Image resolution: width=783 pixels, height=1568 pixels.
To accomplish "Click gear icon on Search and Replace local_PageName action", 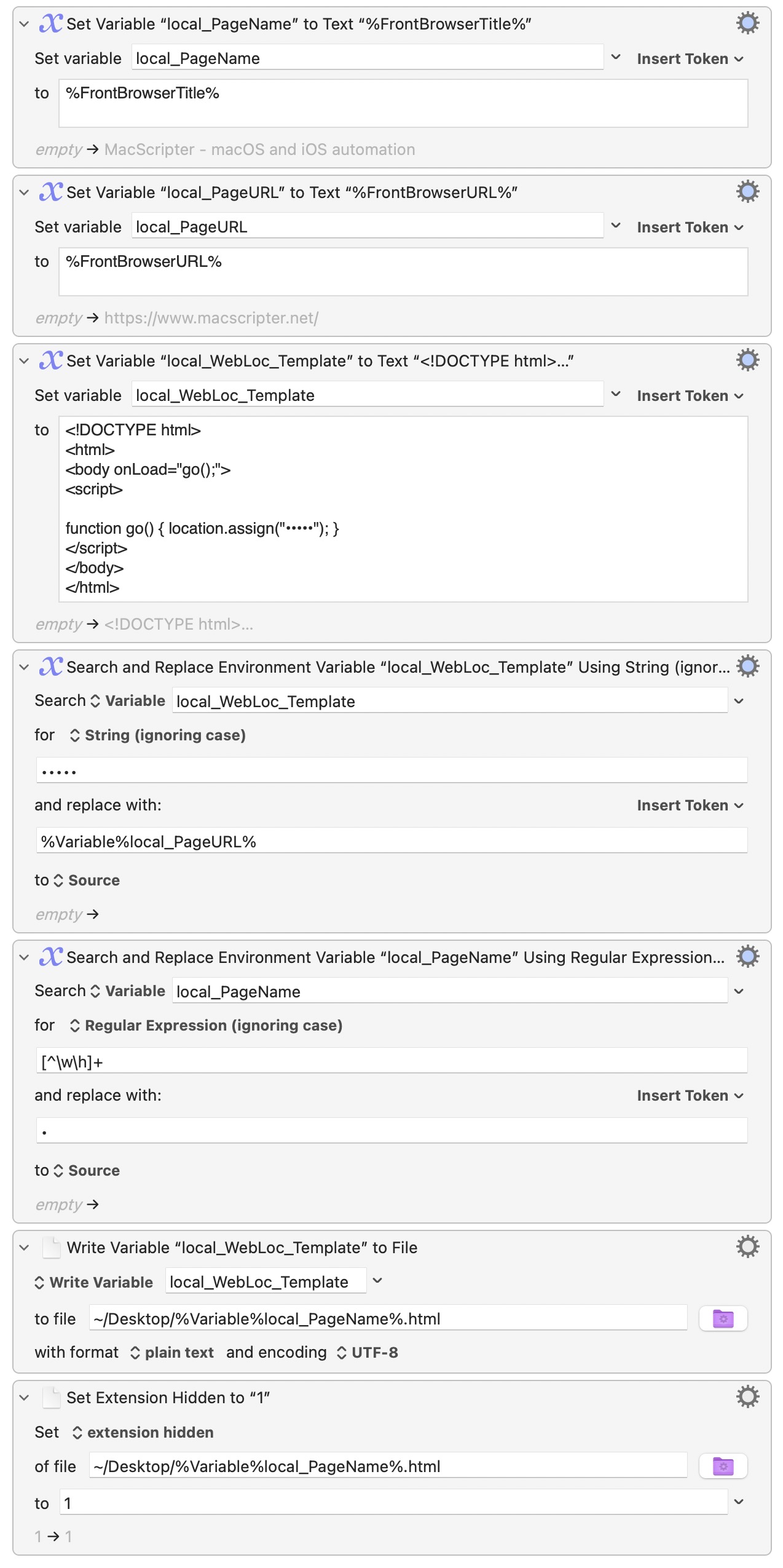I will [747, 957].
